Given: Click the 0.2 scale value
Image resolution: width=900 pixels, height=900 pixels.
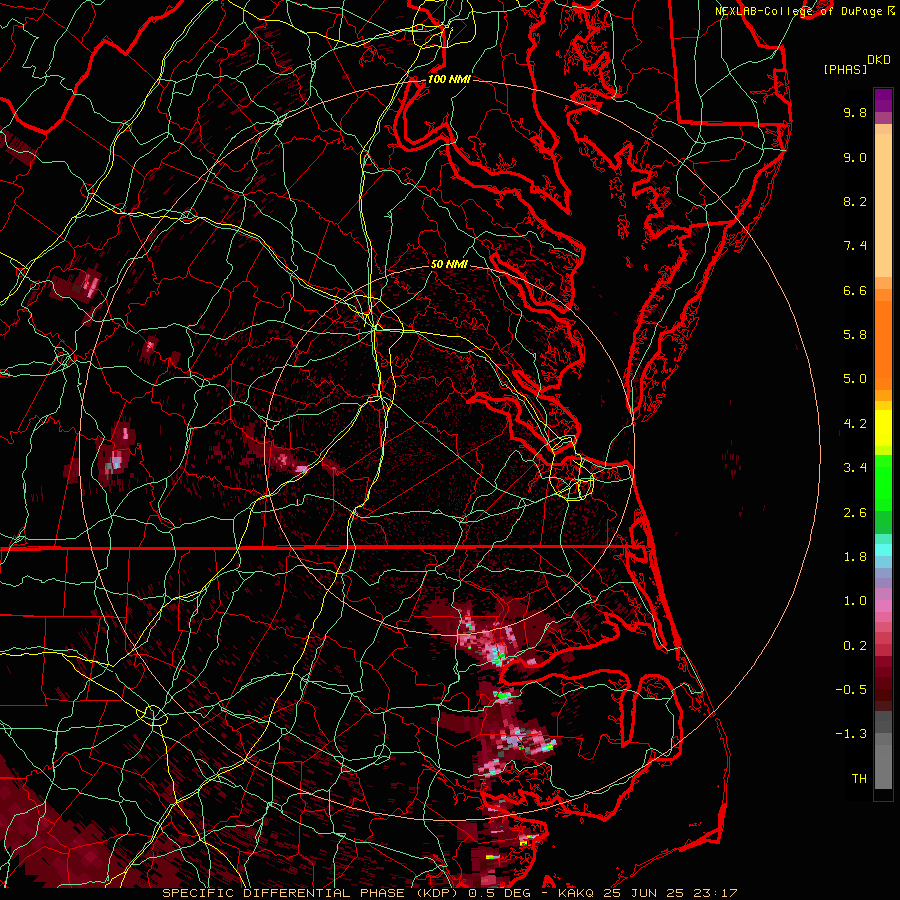Looking at the screenshot, I should point(855,646).
